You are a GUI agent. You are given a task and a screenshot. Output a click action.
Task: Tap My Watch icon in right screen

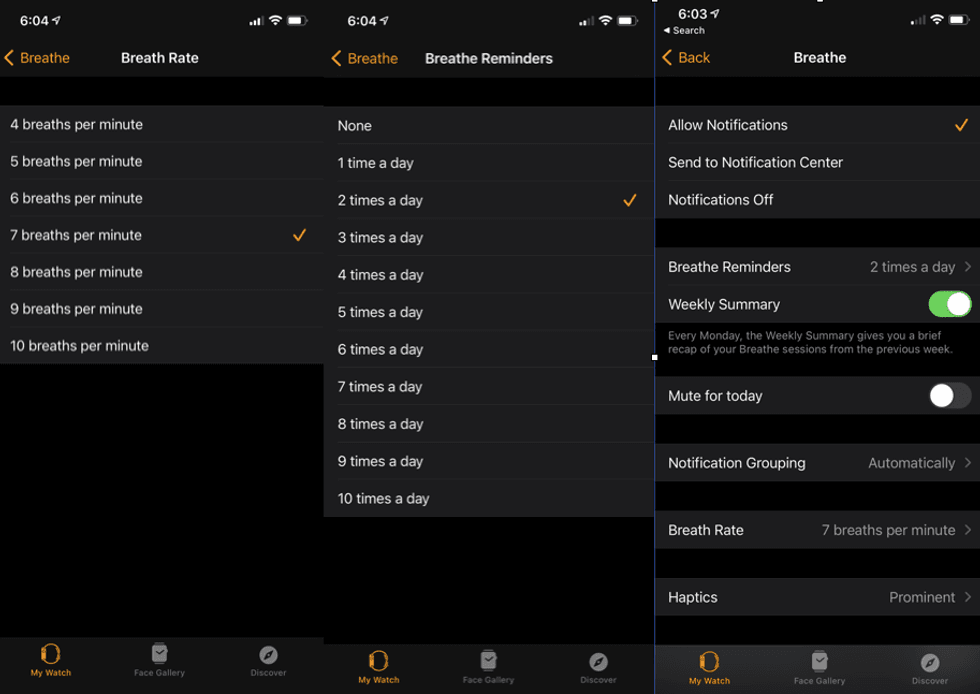click(x=709, y=663)
